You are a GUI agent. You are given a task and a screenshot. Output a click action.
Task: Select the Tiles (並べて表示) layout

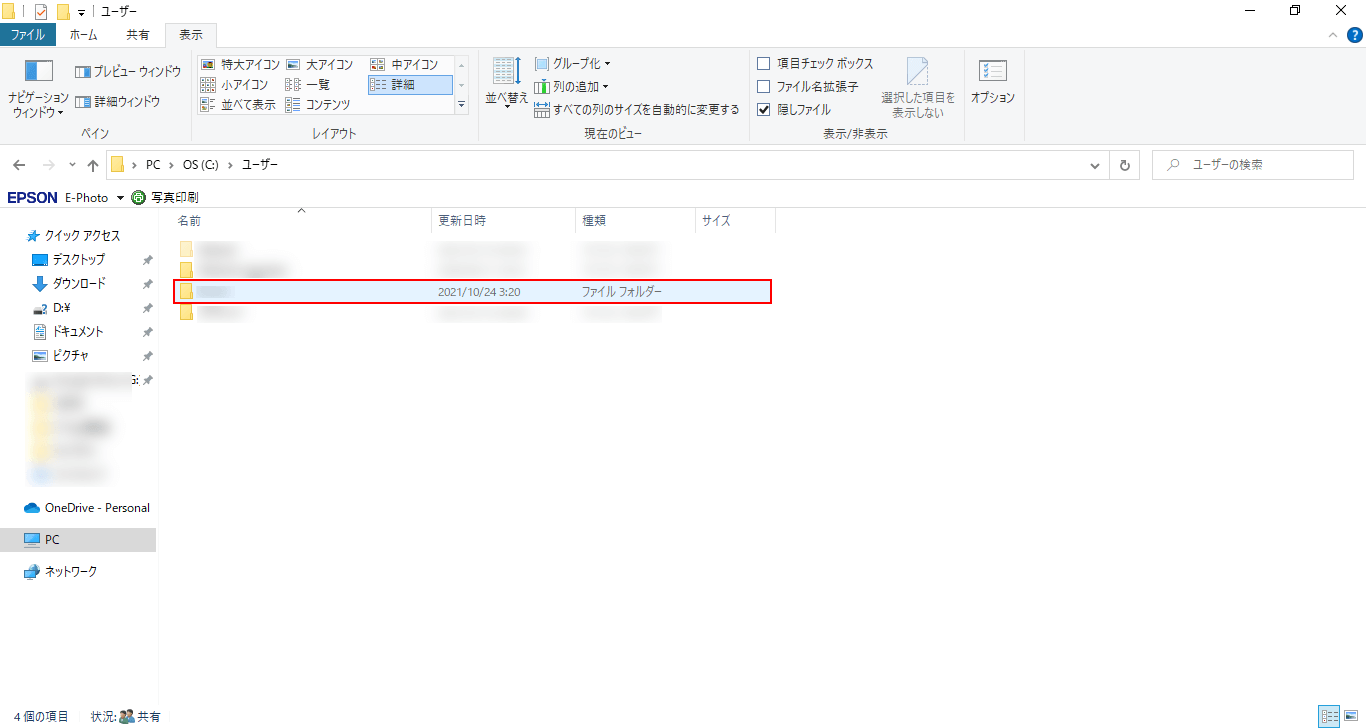238,105
